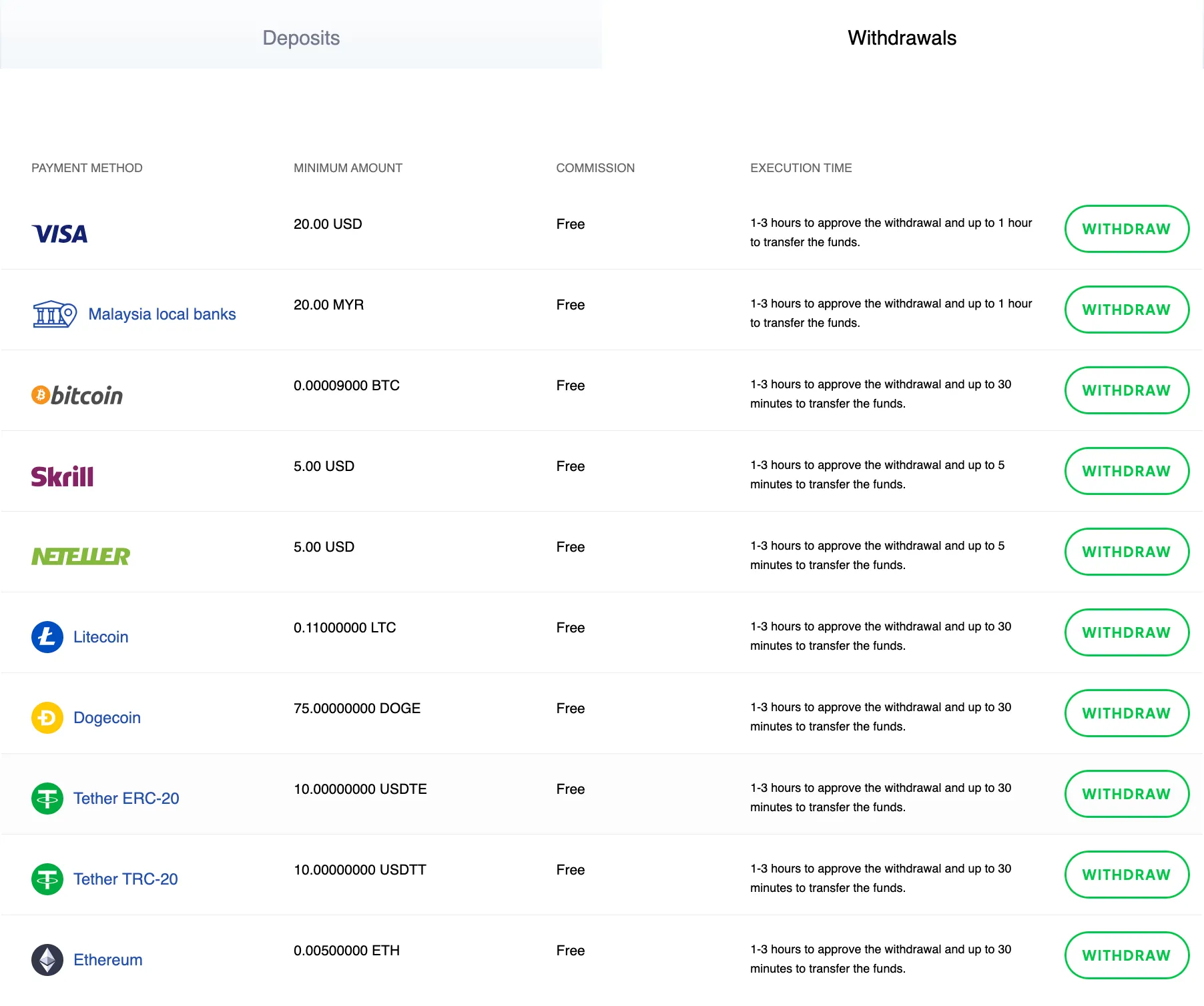Click the VISA logo

click(59, 234)
